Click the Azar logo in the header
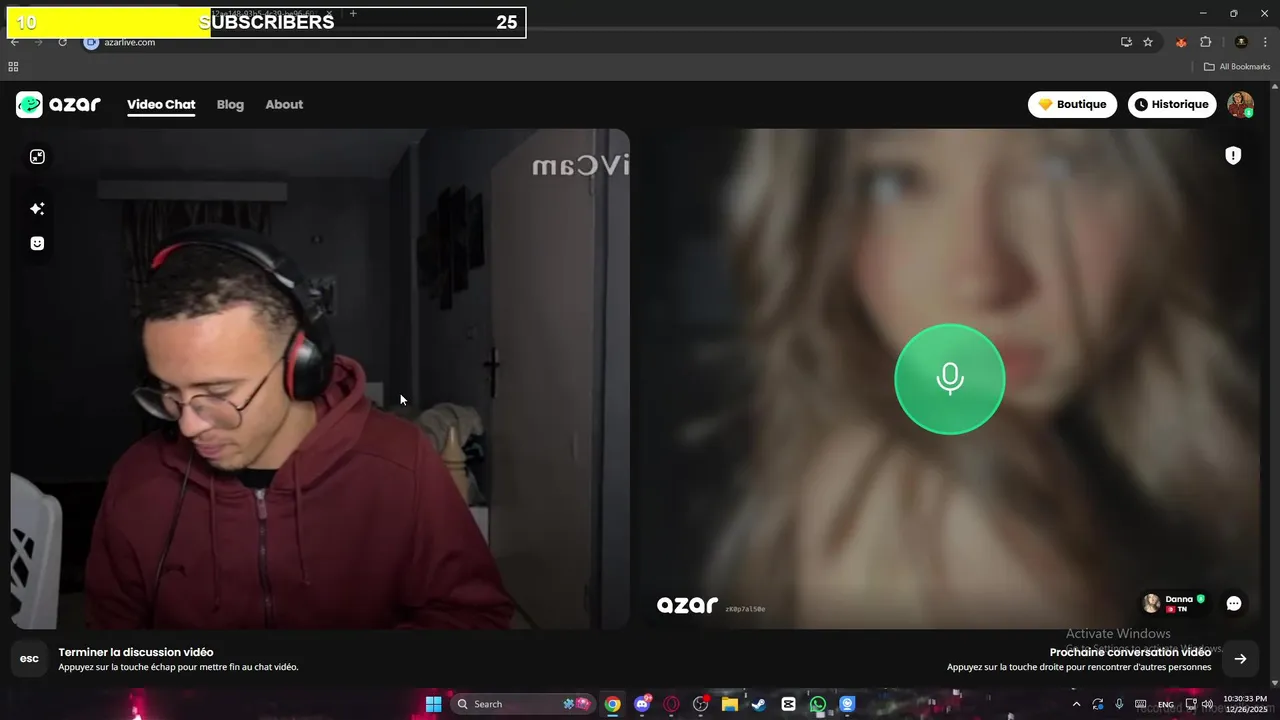Screen dimensions: 1280x720 [x=58, y=104]
